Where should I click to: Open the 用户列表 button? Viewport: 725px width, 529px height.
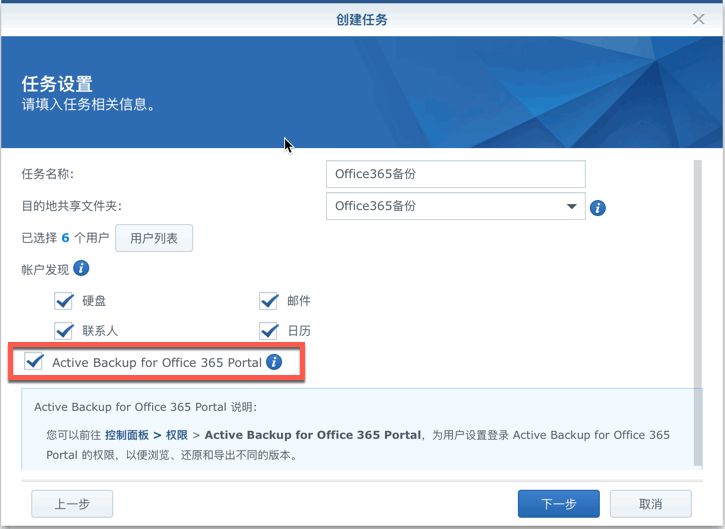pos(154,238)
